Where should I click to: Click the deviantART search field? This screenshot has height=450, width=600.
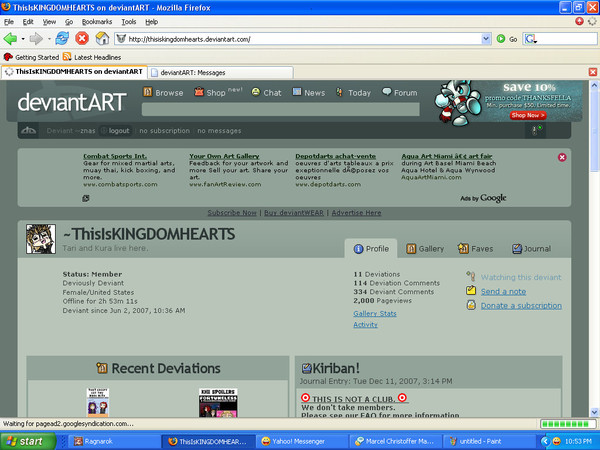[280, 109]
